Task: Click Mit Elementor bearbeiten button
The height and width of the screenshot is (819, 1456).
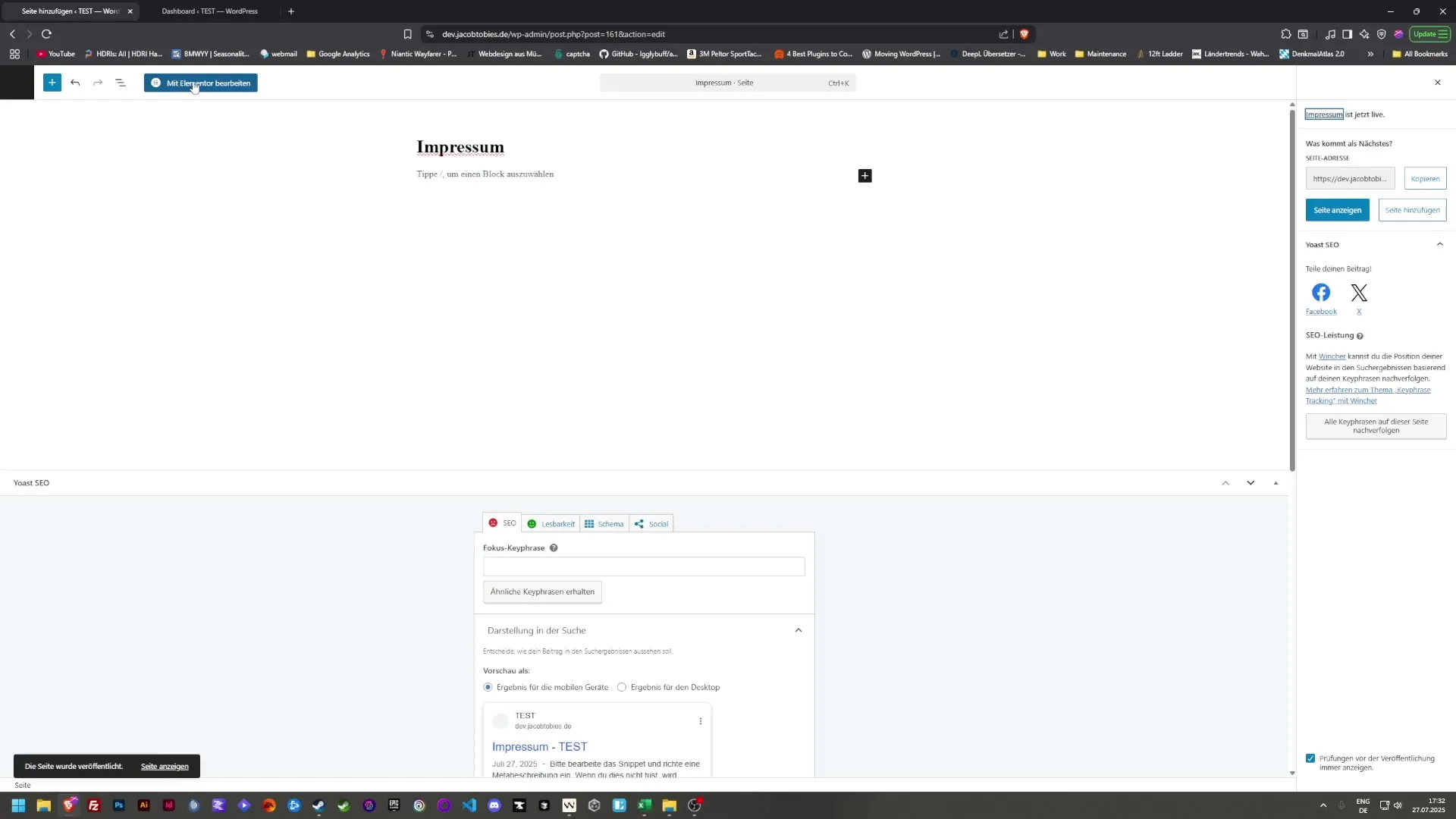Action: click(x=201, y=83)
